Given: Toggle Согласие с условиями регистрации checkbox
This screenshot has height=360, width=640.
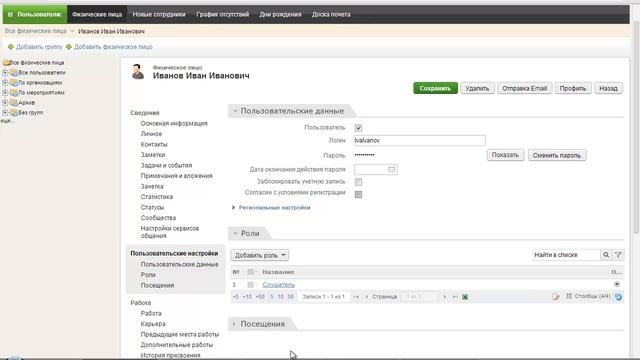Looking at the screenshot, I should [x=358, y=194].
